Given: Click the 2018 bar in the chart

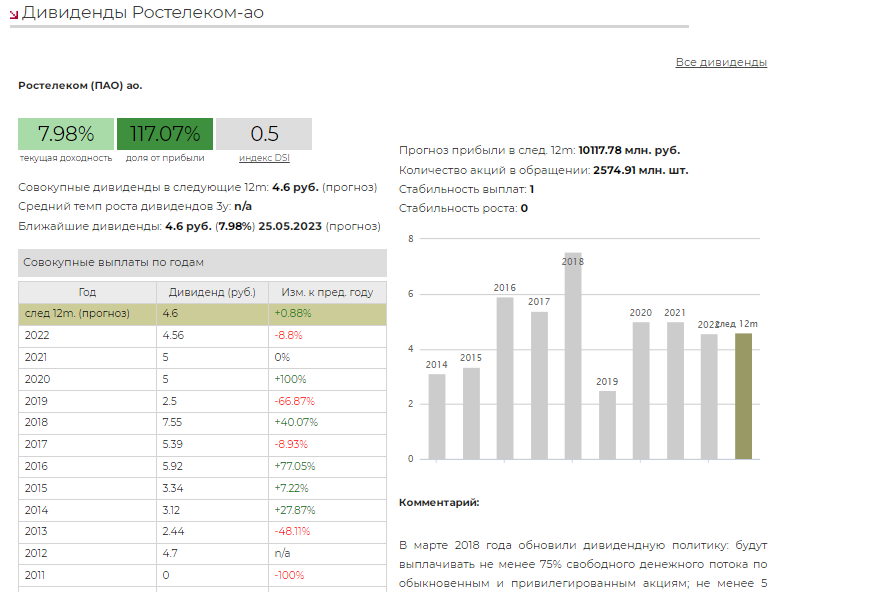Looking at the screenshot, I should pyautogui.click(x=573, y=356).
